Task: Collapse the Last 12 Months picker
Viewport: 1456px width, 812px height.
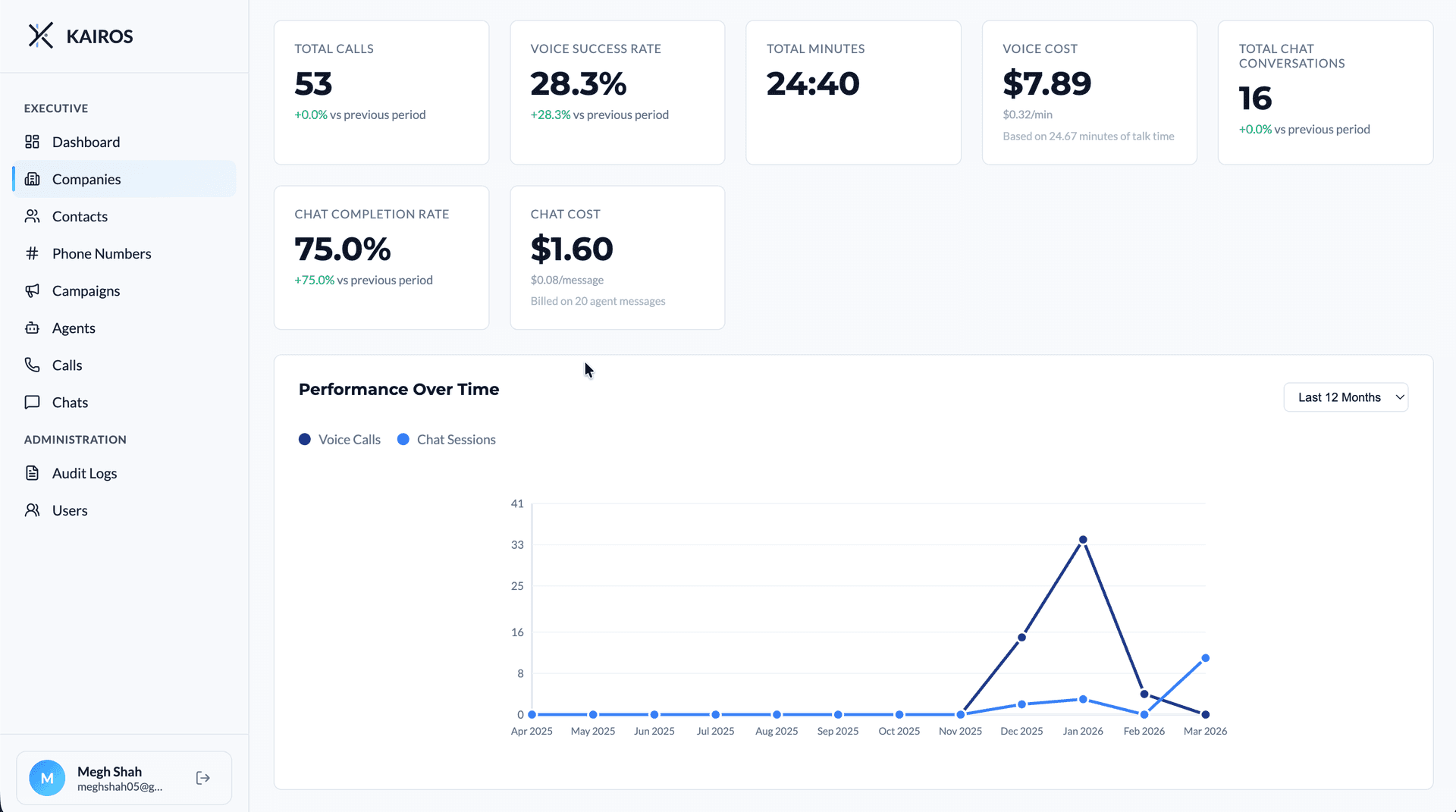Action: [x=1346, y=397]
